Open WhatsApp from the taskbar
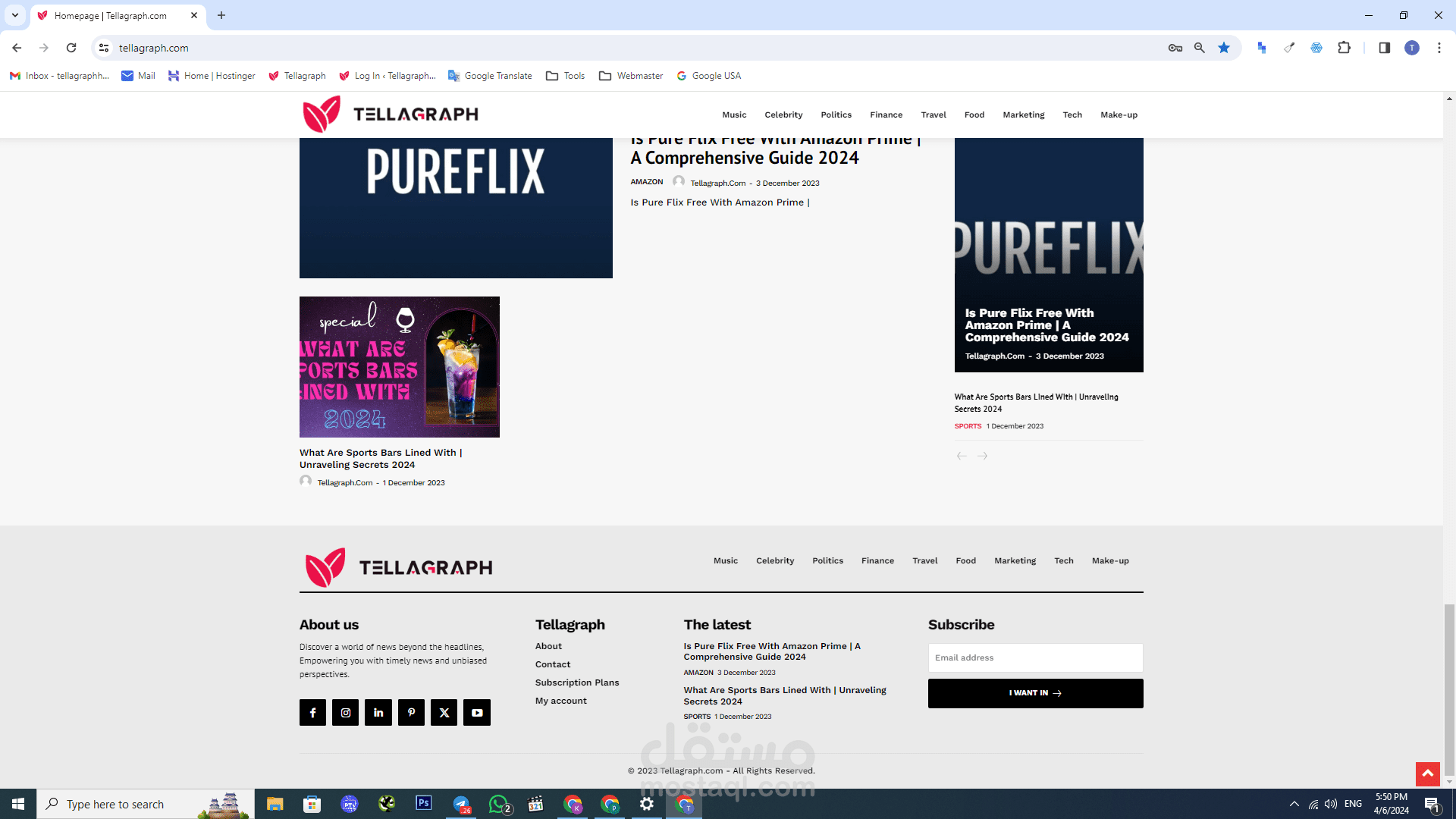 pos(499,804)
